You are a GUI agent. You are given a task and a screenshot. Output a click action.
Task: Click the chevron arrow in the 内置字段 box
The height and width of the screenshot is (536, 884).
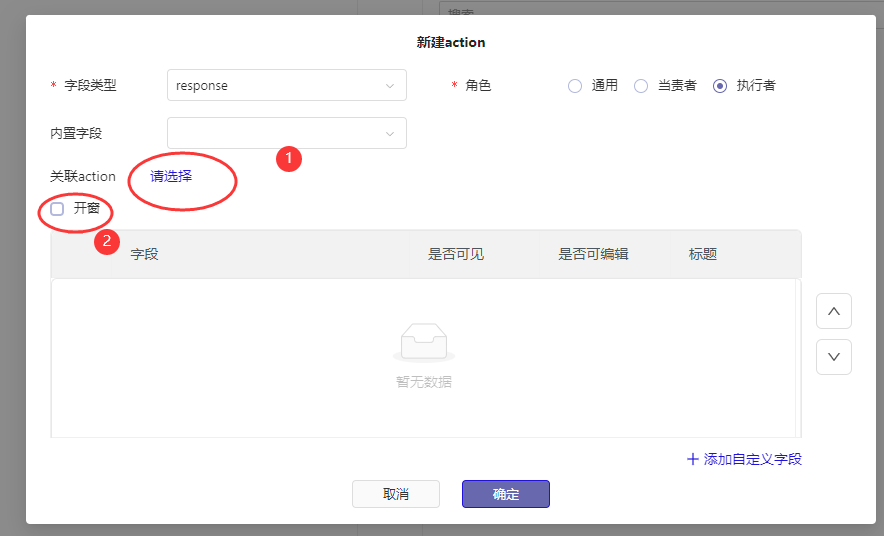tap(389, 133)
